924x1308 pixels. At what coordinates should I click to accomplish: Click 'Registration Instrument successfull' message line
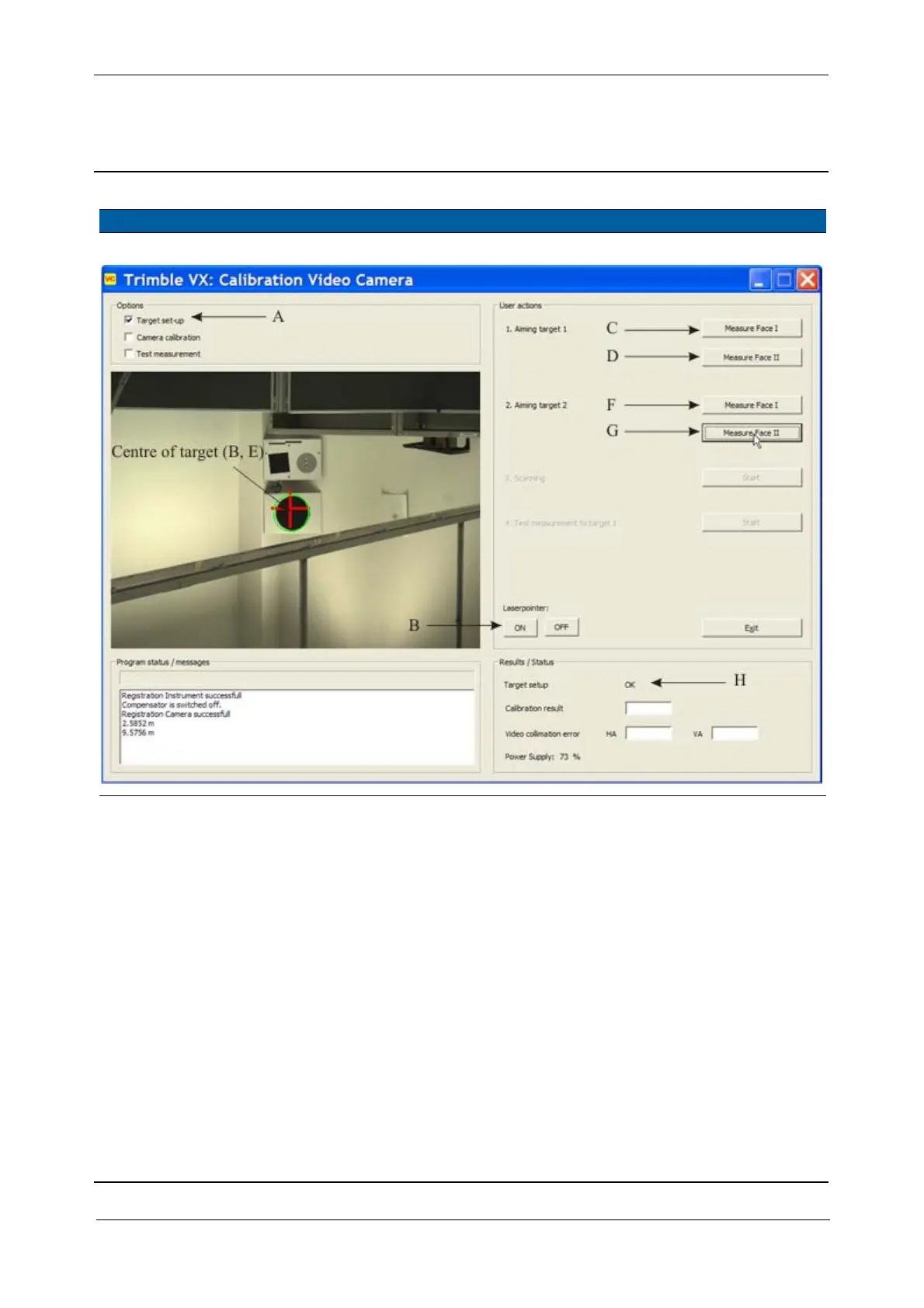[x=182, y=696]
